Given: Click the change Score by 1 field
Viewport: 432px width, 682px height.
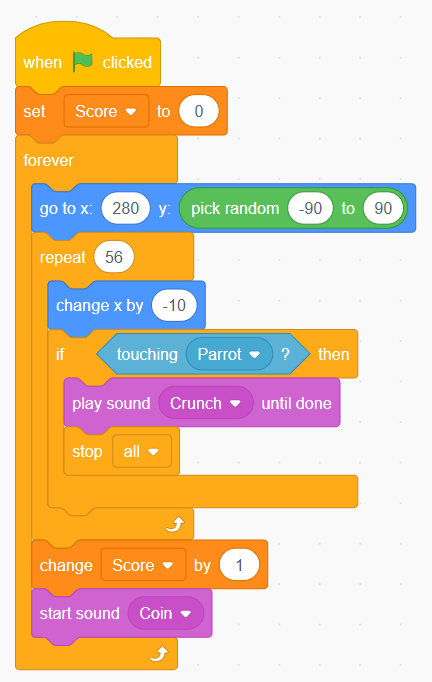Looking at the screenshot, I should 239,565.
